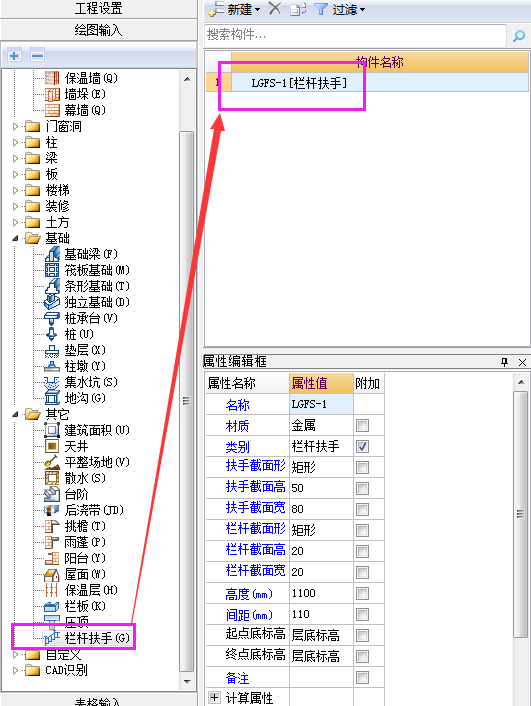Image resolution: width=531 pixels, height=706 pixels.
Task: Select the 保温墙(Q) tree item icon
Action: 52,78
